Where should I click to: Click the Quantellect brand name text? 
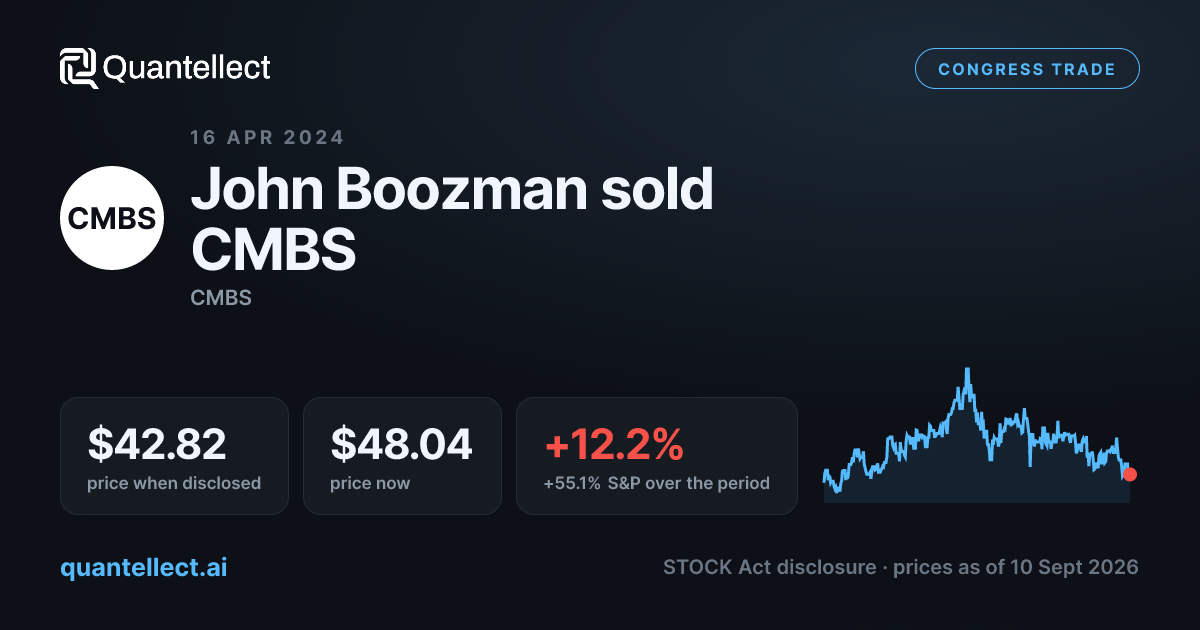click(187, 68)
